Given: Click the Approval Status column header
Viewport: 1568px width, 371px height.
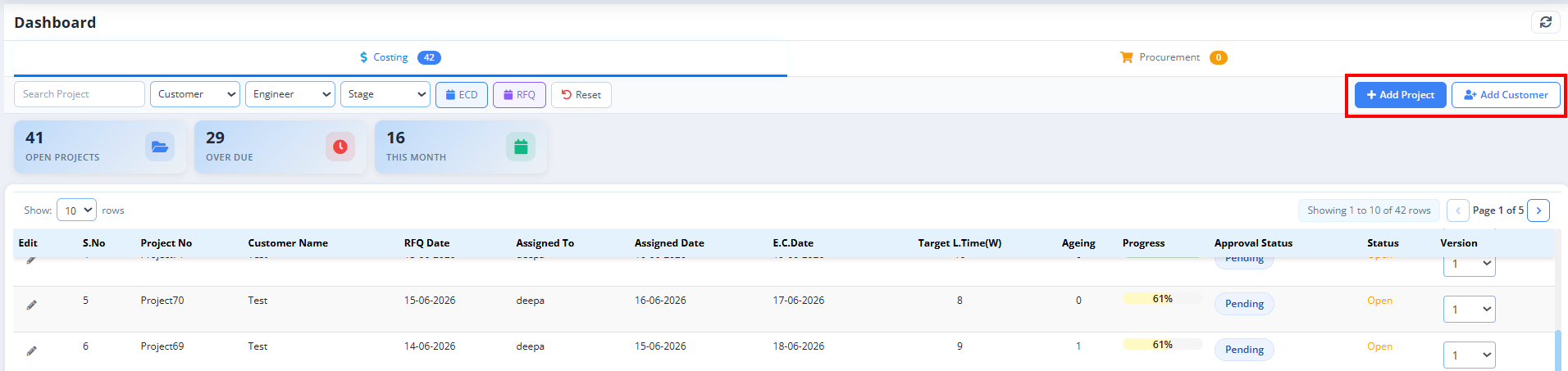Looking at the screenshot, I should pos(1253,243).
